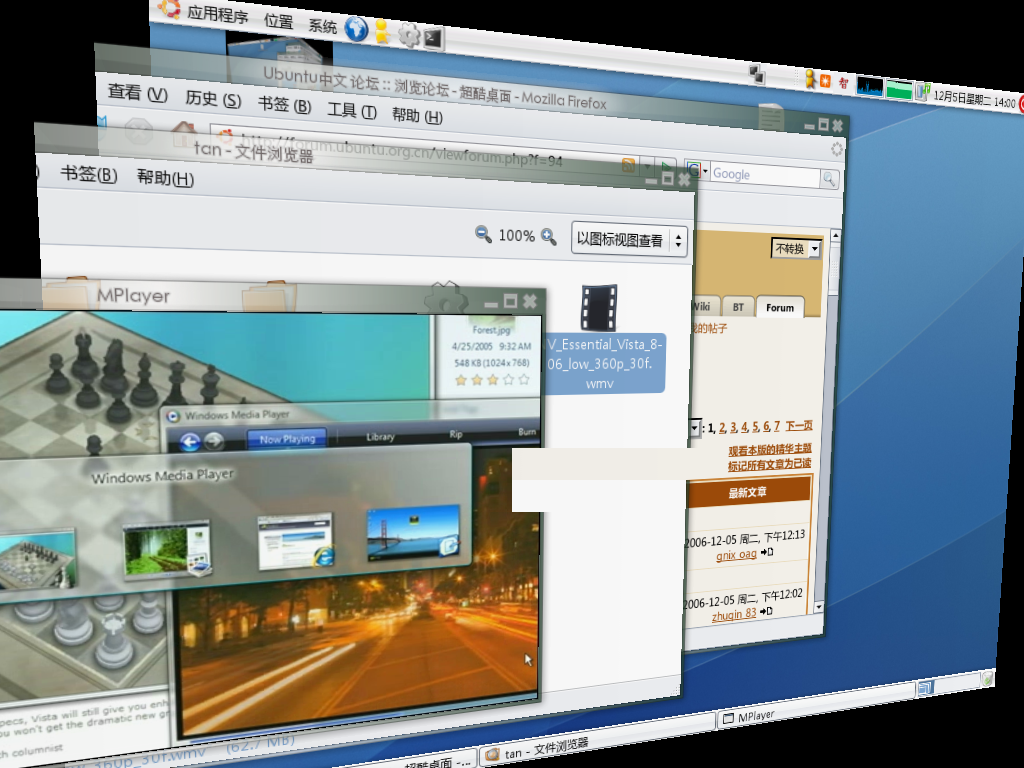Screen dimensions: 1024x768
Task: Click the red 智 input method tray icon
Action: (843, 83)
